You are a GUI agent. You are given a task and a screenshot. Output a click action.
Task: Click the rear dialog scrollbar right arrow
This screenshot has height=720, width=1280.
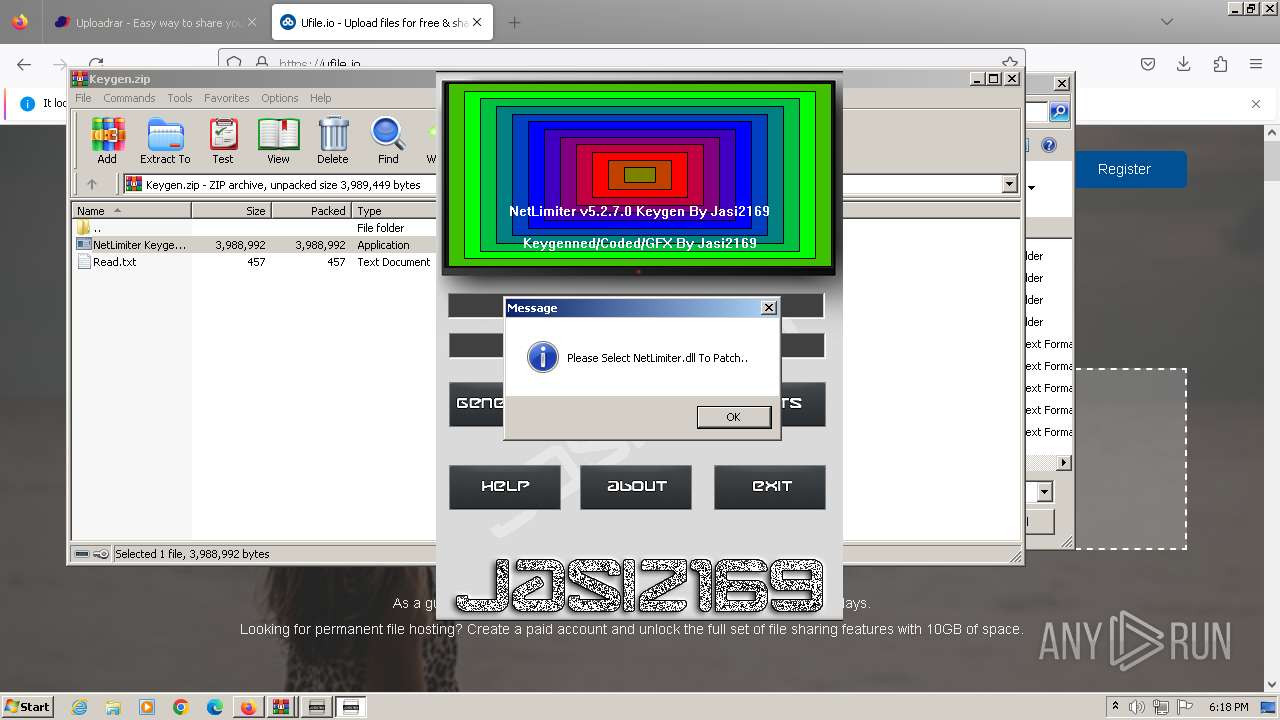coord(1063,462)
